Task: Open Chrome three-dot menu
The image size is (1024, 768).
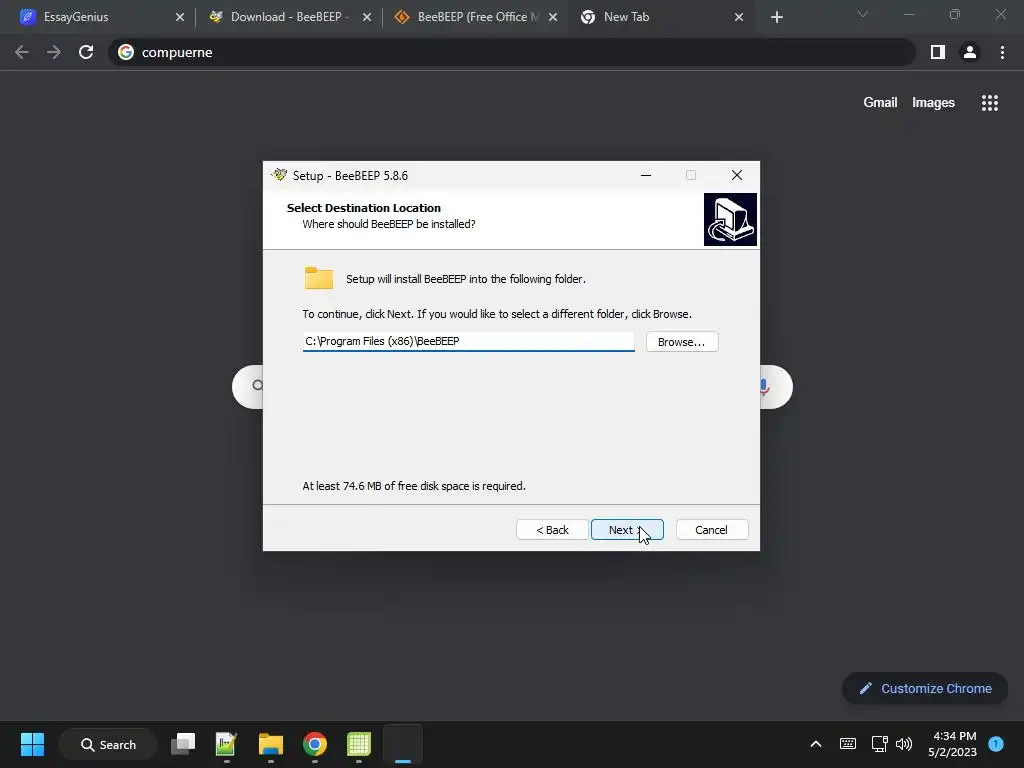Action: click(1002, 52)
